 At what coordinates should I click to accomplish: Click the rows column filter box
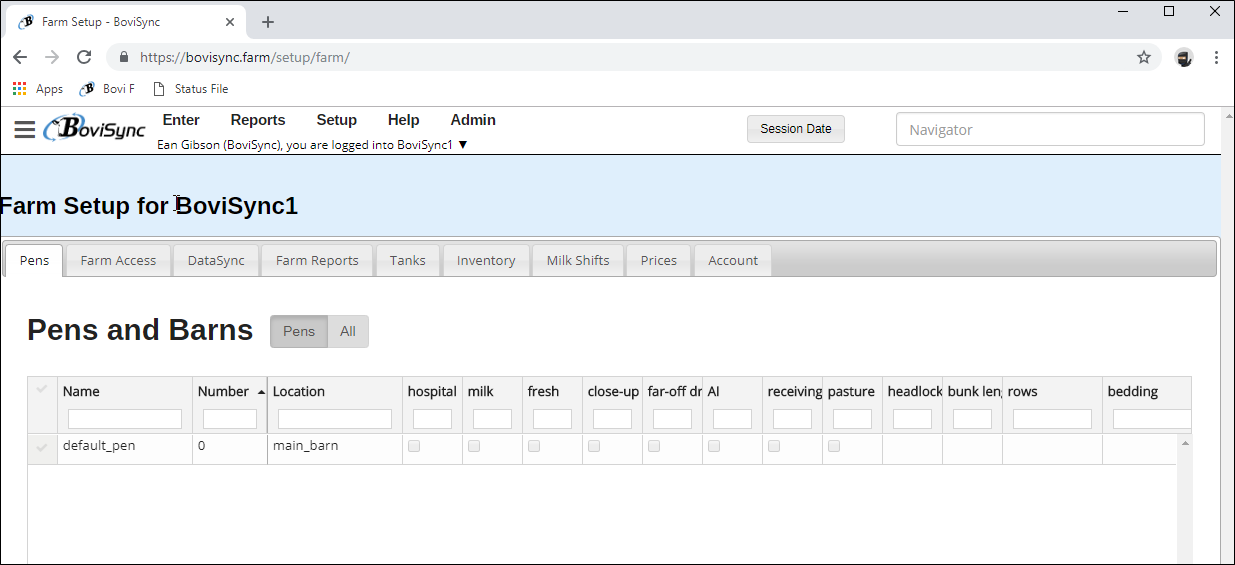coord(1052,419)
